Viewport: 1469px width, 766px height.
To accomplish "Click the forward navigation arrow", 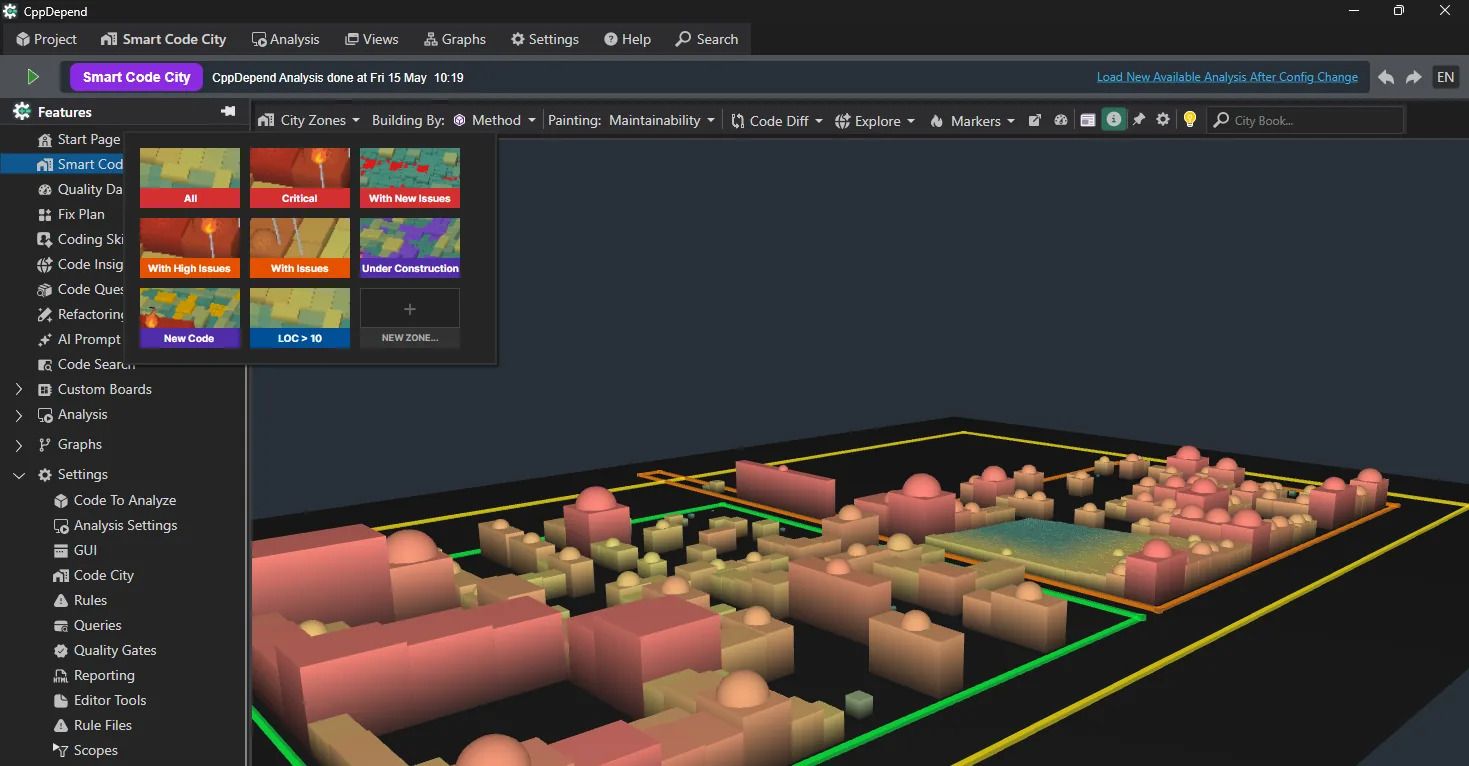I will [1414, 77].
